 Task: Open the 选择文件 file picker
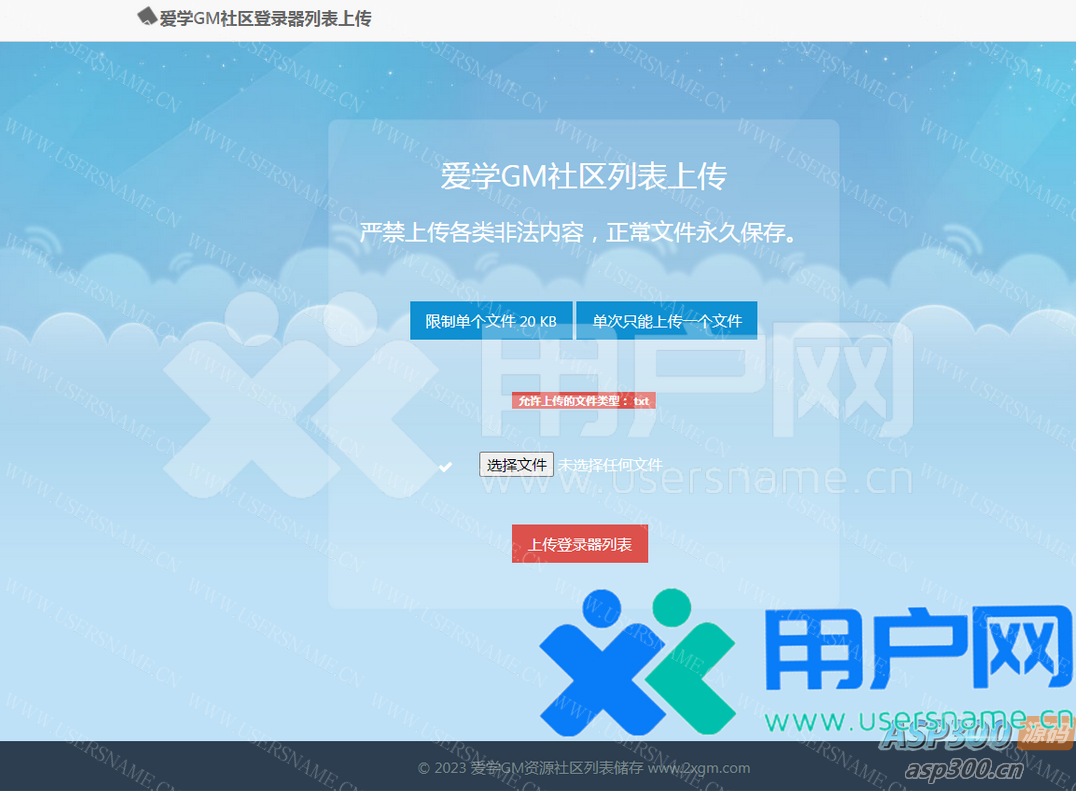[516, 464]
